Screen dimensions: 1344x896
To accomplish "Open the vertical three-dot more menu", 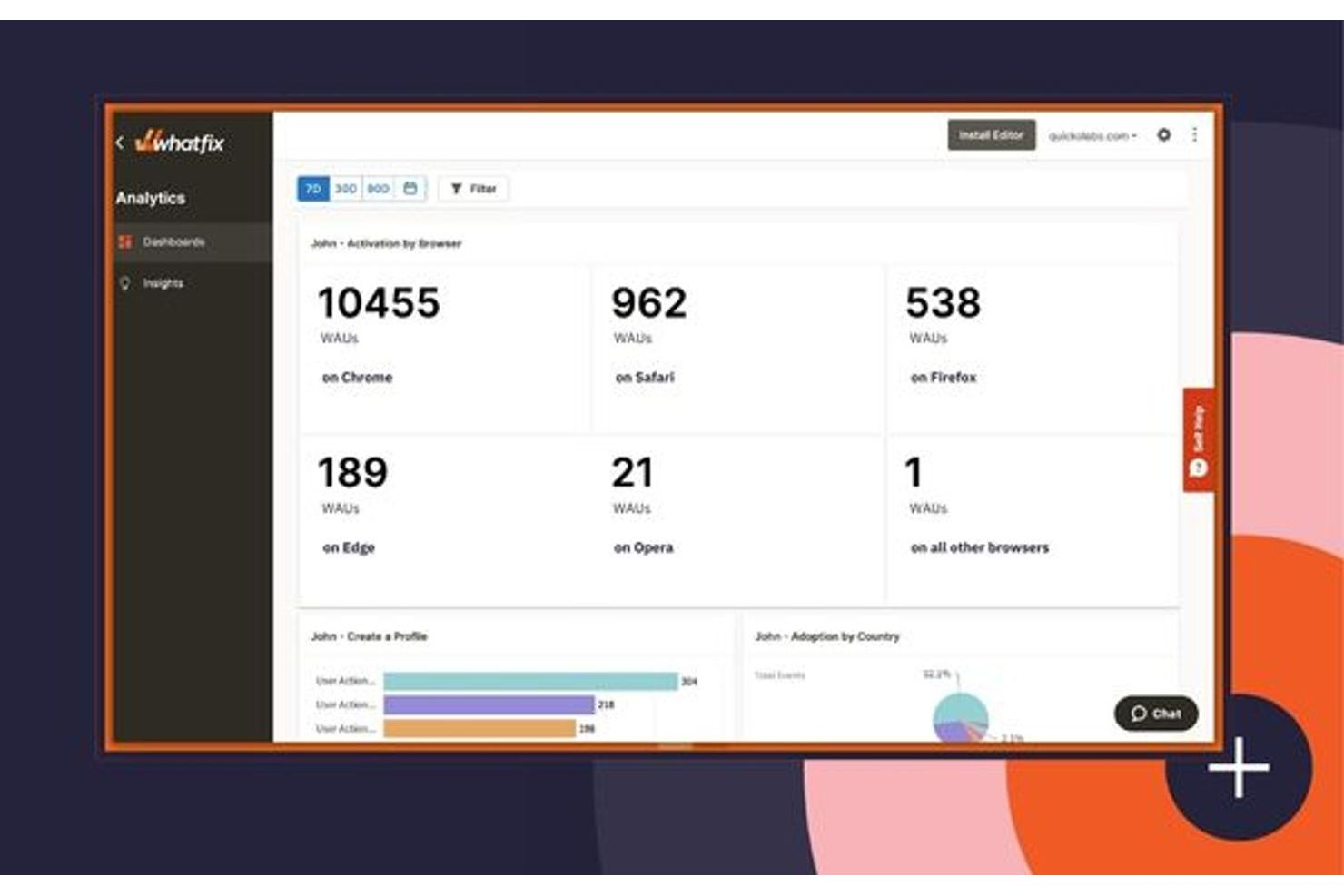I will coord(1194,135).
